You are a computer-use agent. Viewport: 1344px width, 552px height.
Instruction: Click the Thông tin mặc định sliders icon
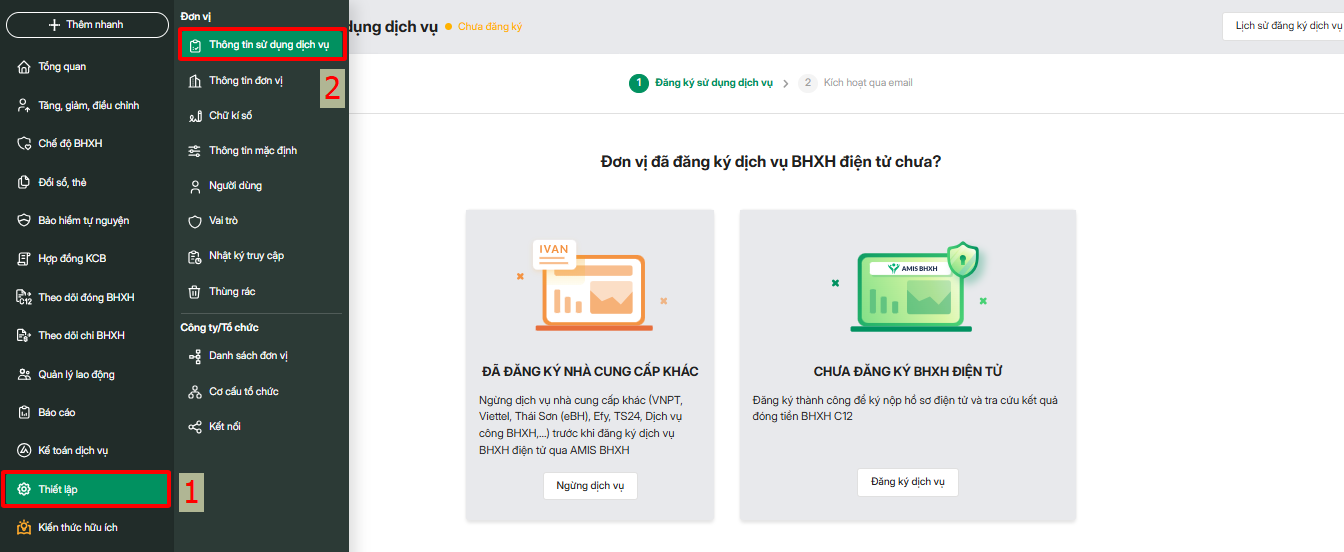click(x=195, y=151)
